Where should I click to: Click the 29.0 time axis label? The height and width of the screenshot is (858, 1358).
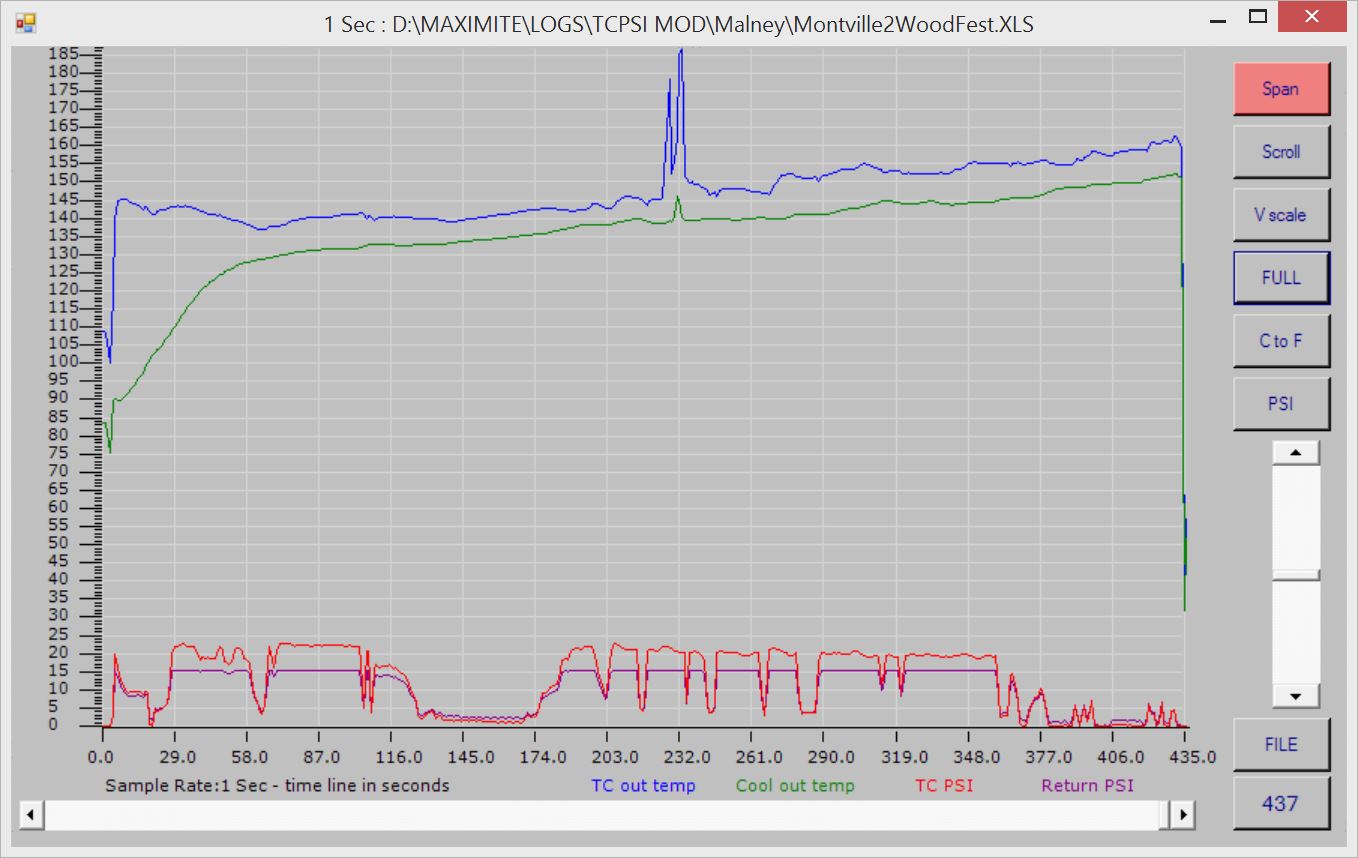[x=175, y=758]
